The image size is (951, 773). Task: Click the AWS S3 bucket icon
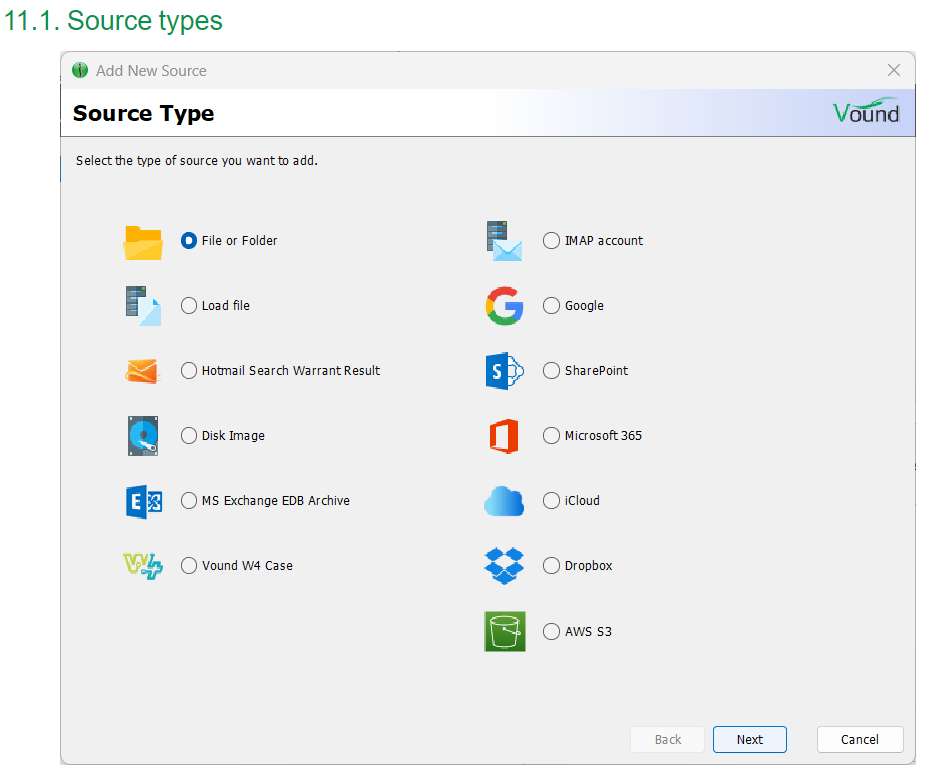[x=505, y=631]
